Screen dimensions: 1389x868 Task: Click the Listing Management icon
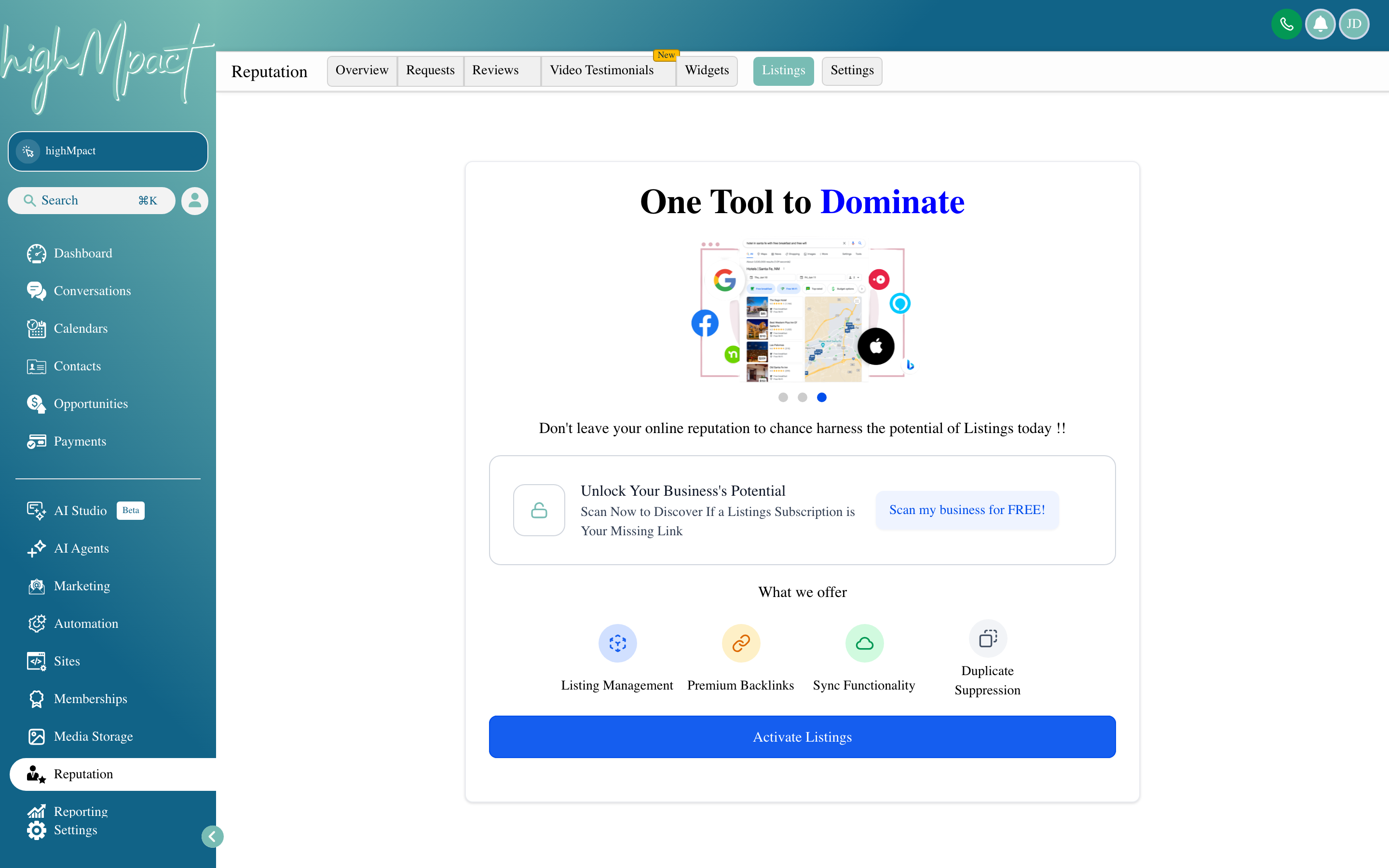coord(618,643)
